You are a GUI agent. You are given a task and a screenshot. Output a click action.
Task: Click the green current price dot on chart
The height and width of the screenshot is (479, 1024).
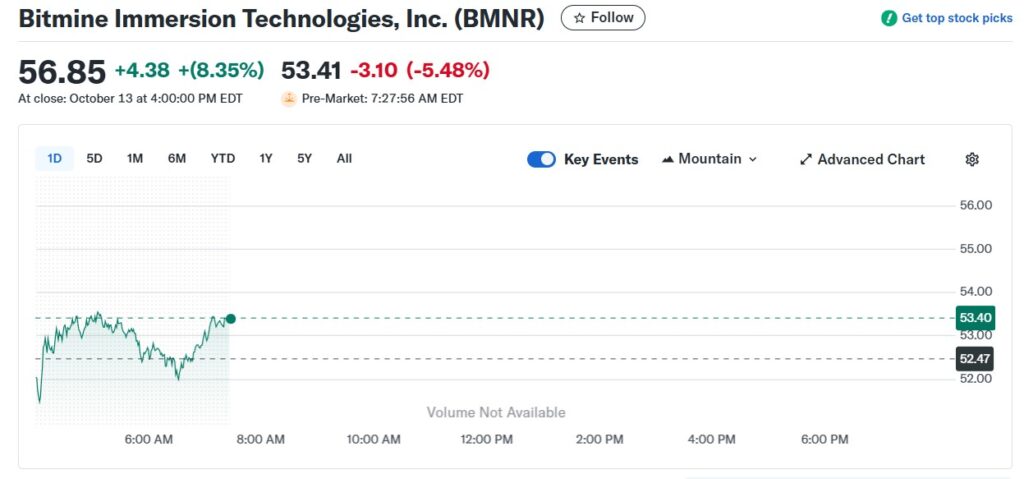point(230,319)
